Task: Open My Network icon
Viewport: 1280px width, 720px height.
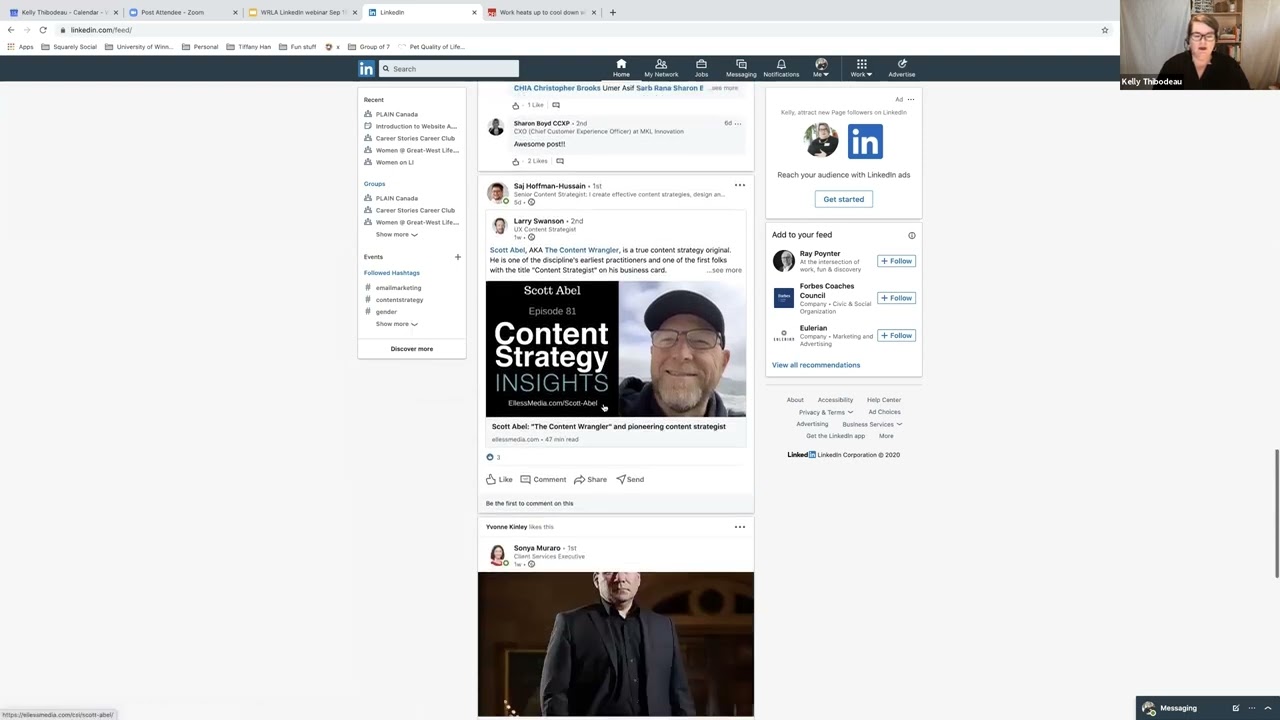Action: click(661, 68)
